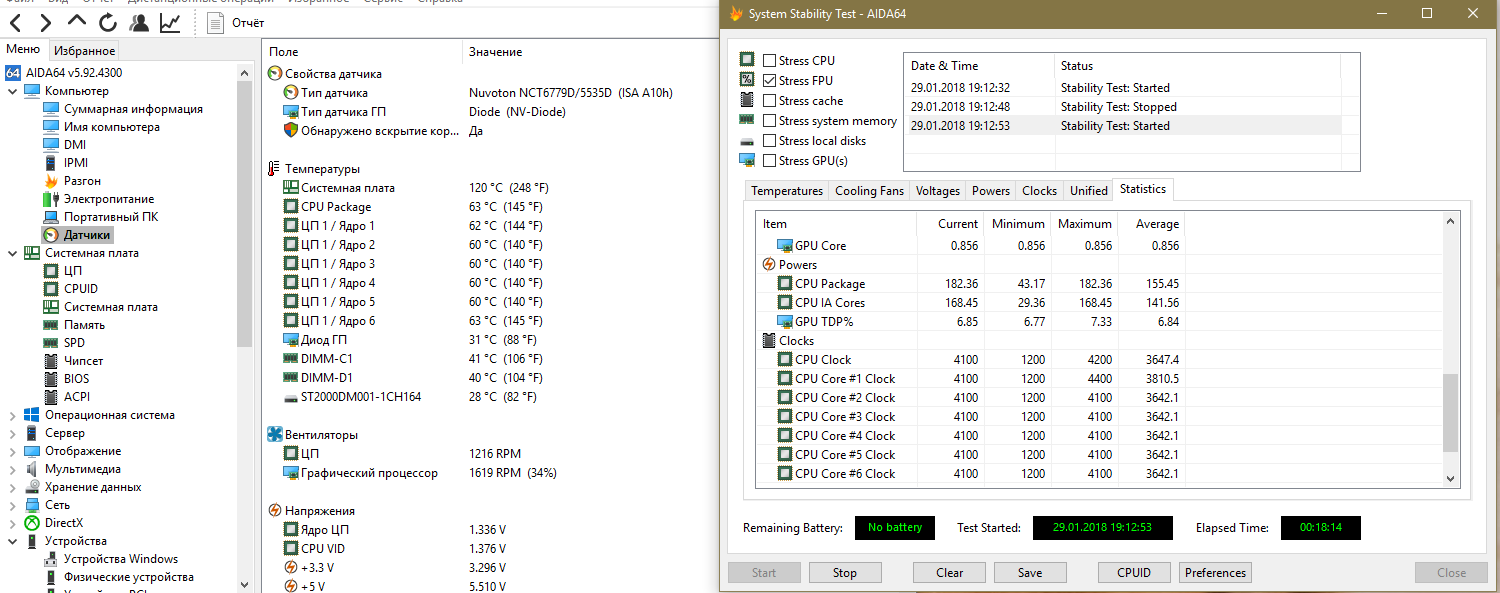Expand the DirectX tree branch
The image size is (1500, 593).
coord(12,523)
